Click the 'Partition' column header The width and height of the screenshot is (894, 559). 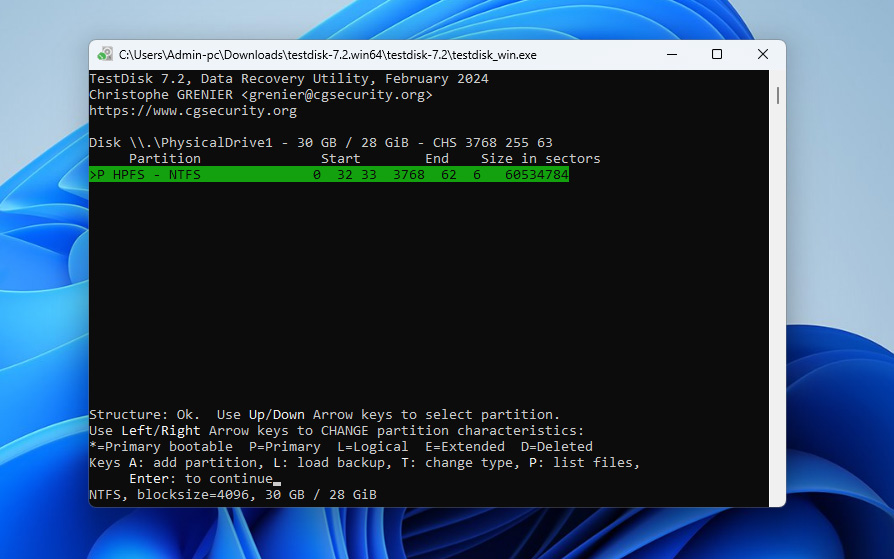coord(165,159)
